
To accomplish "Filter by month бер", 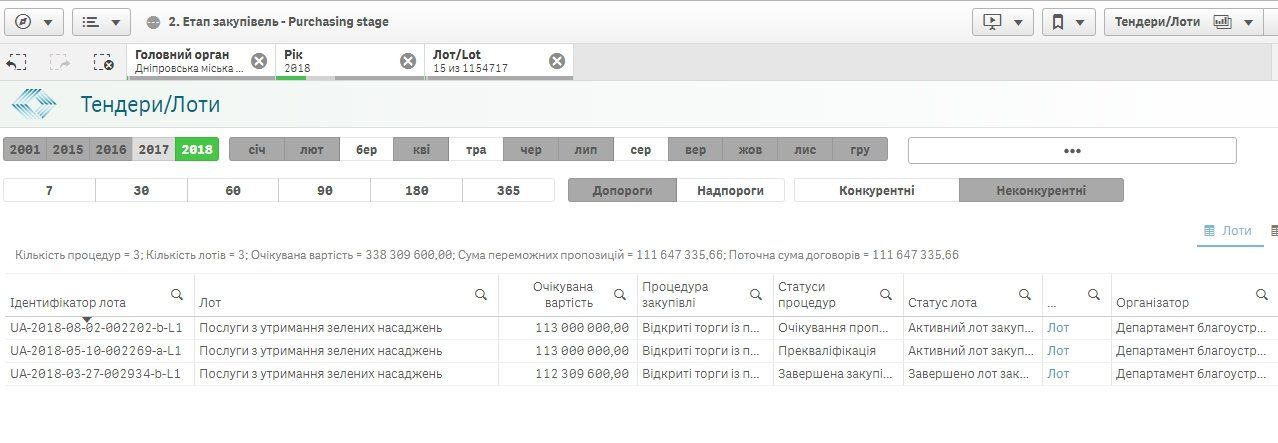I will pyautogui.click(x=367, y=149).
